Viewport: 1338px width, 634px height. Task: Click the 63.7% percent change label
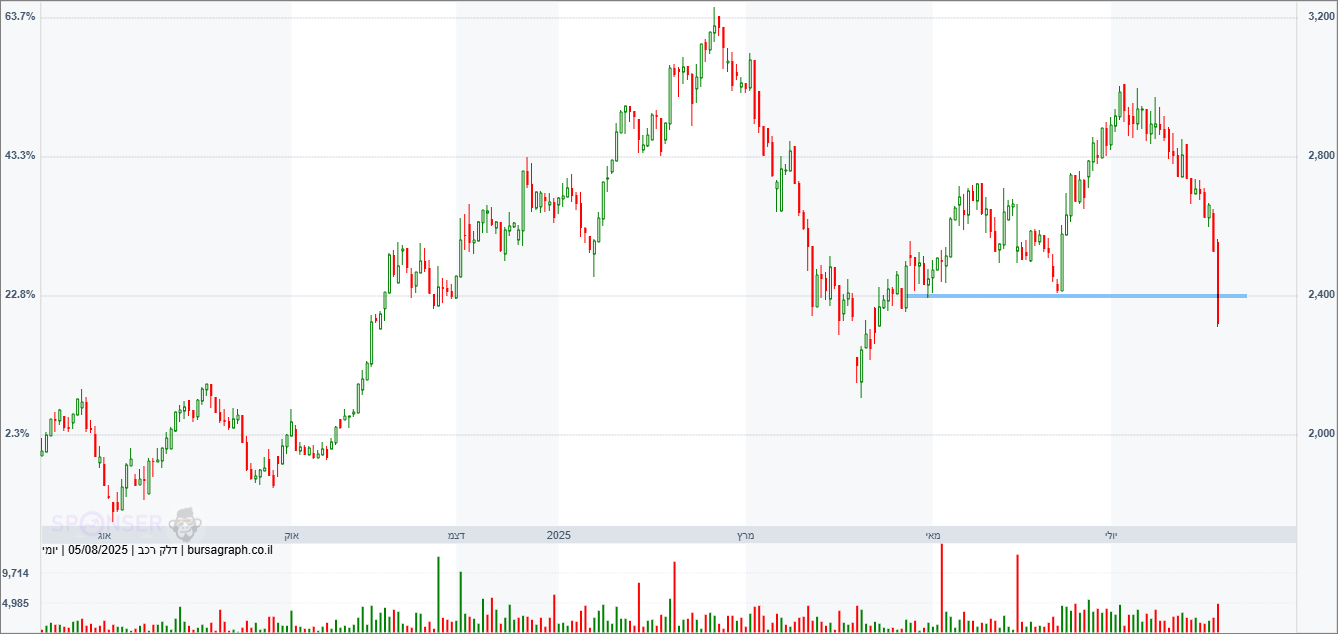tap(20, 17)
